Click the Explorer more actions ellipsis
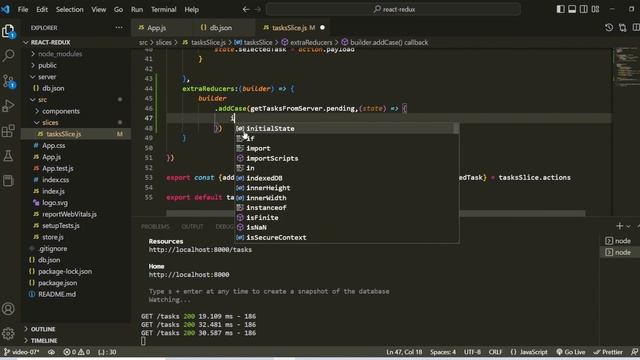Viewport: 640px width, 360px height. click(x=119, y=27)
